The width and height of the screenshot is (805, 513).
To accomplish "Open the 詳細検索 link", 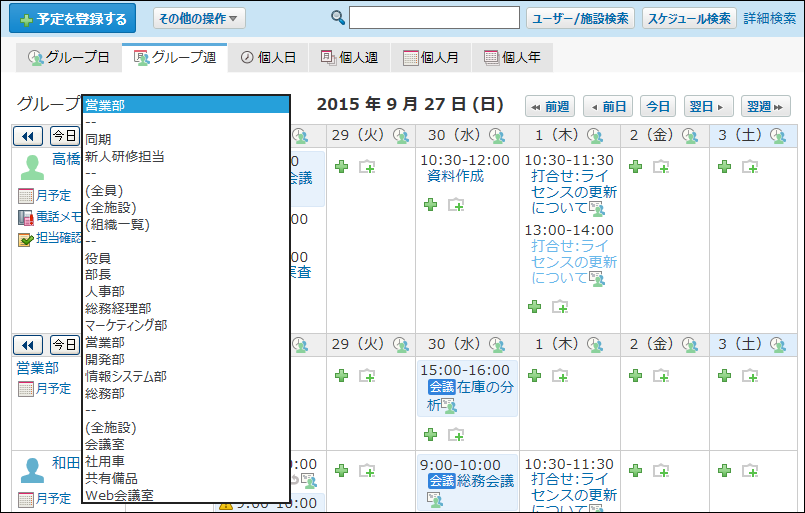I will click(x=770, y=18).
